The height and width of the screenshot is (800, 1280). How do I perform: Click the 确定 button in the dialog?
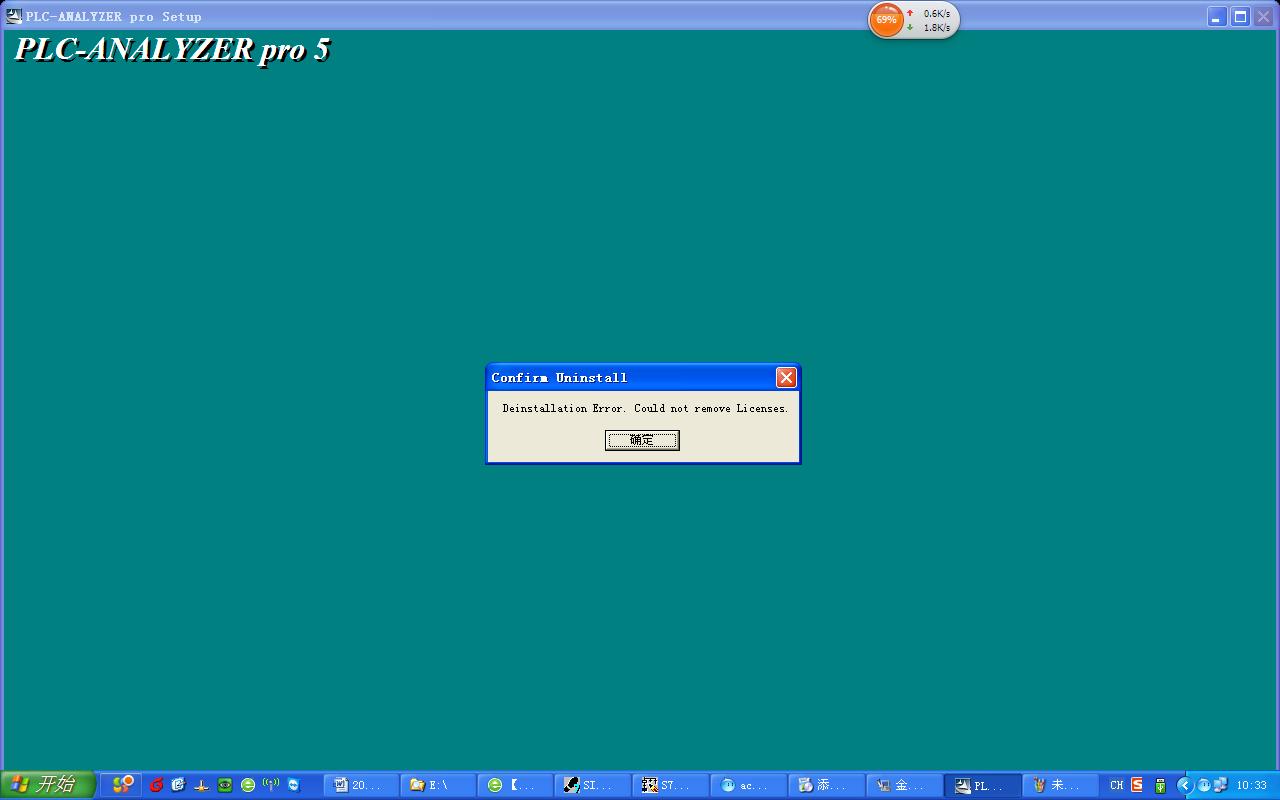[x=642, y=440]
